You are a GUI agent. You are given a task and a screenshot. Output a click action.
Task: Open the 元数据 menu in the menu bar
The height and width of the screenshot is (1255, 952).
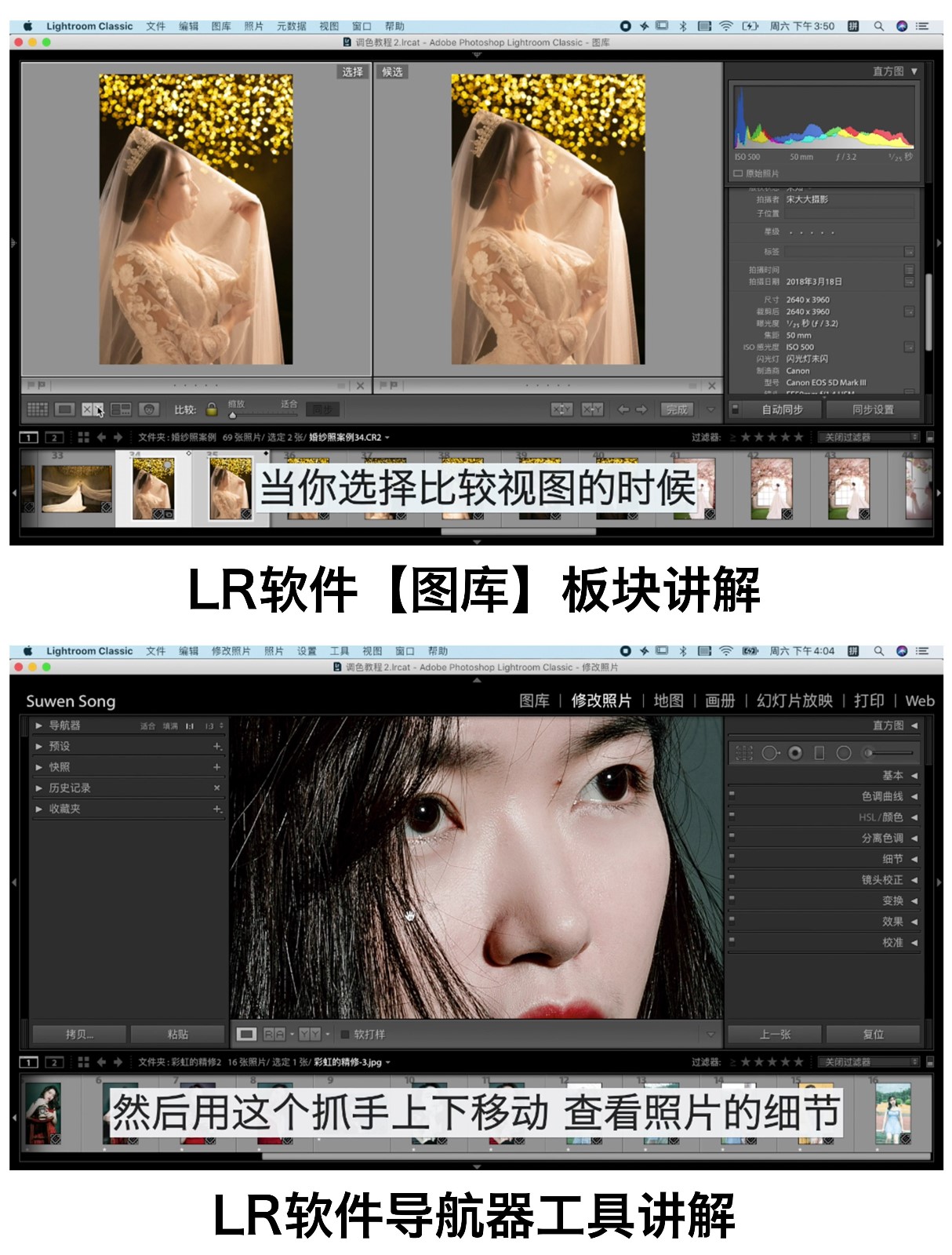(x=291, y=26)
